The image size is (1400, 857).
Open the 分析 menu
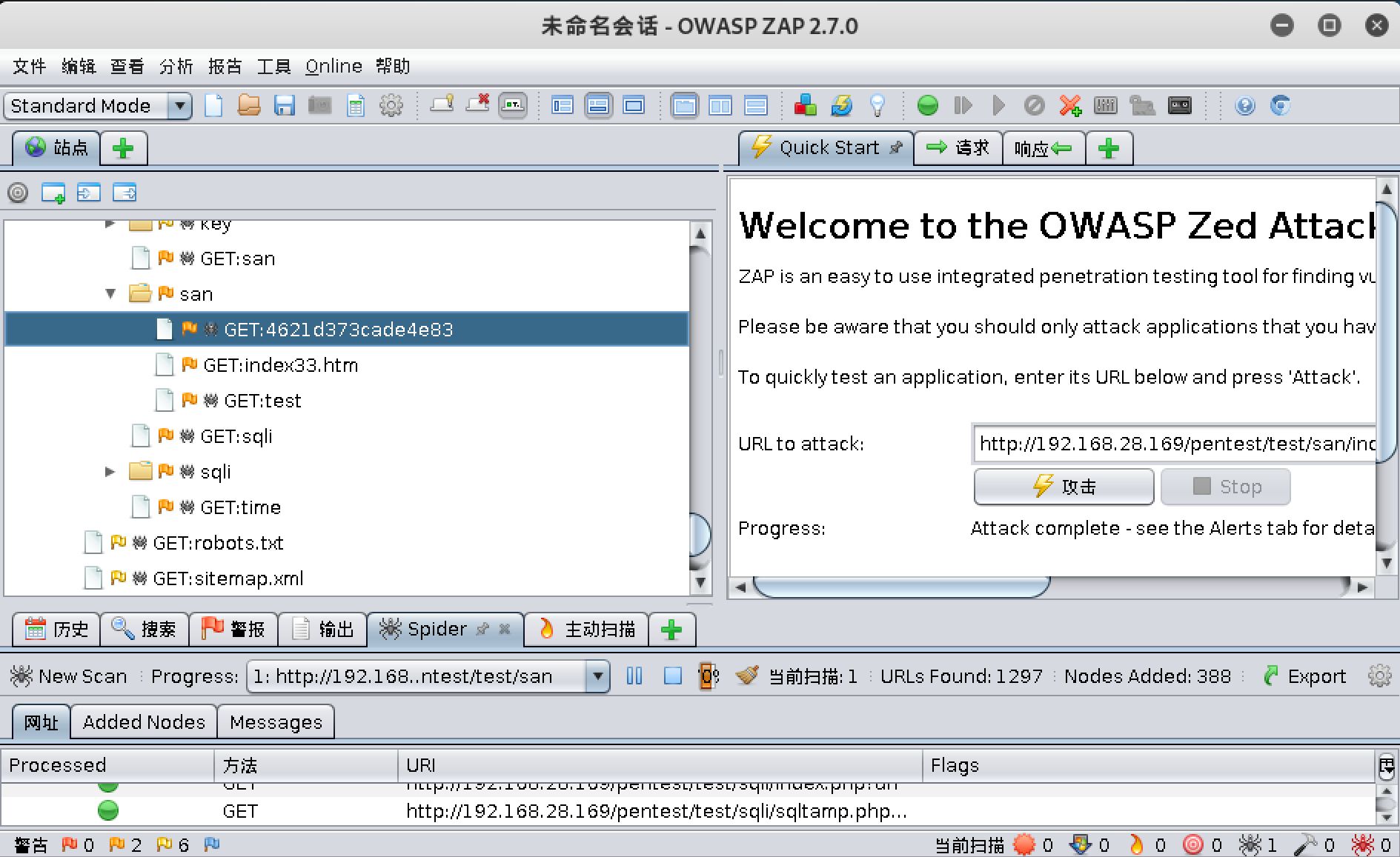(x=176, y=67)
